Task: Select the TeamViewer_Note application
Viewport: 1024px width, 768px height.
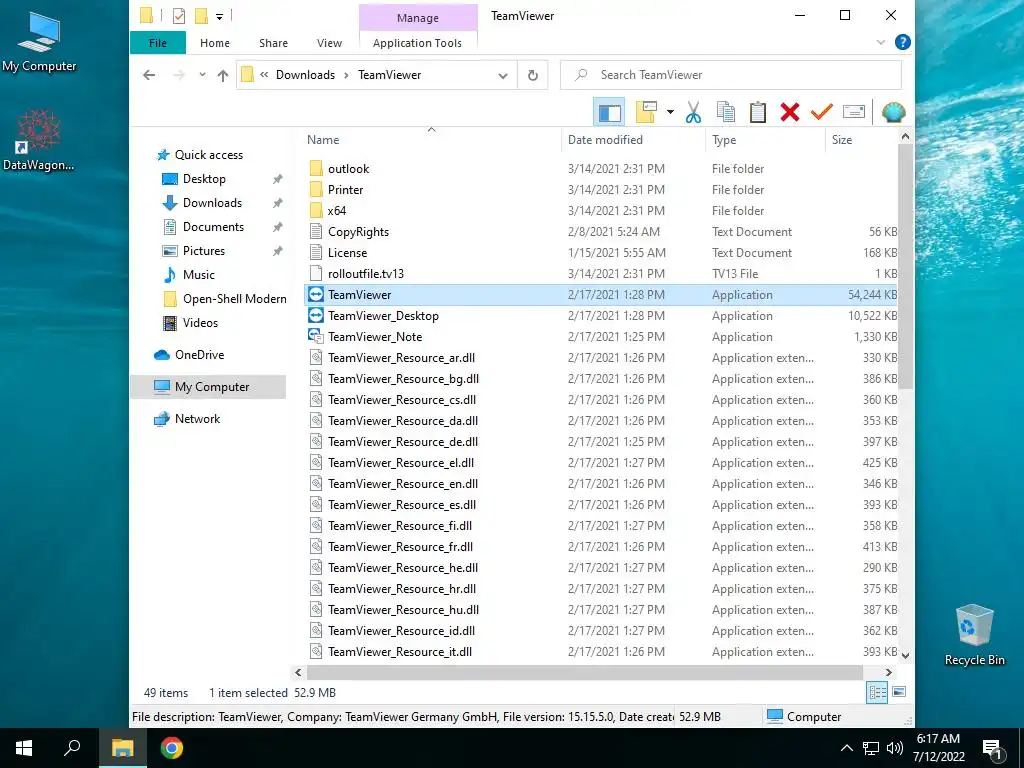Action: [375, 337]
